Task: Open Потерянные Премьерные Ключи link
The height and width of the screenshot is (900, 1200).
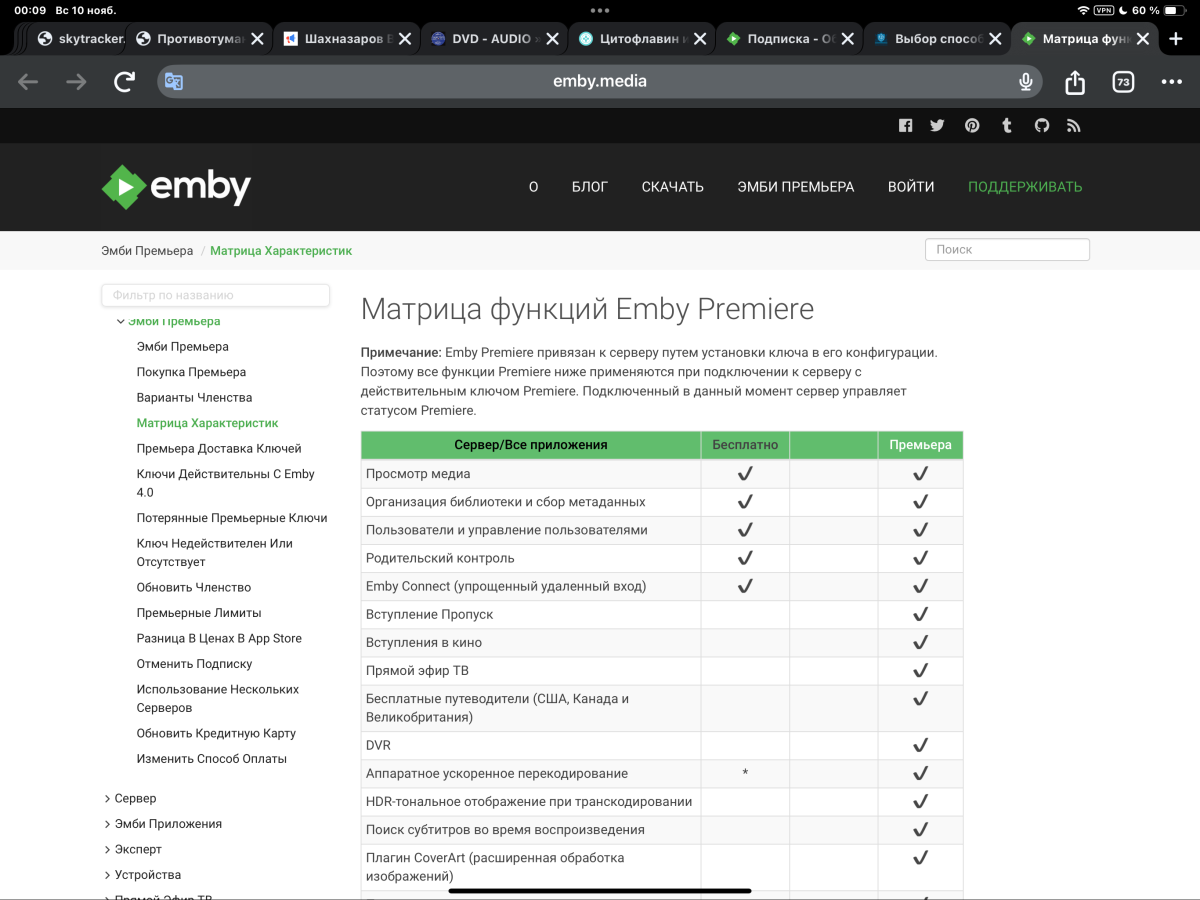Action: [232, 518]
